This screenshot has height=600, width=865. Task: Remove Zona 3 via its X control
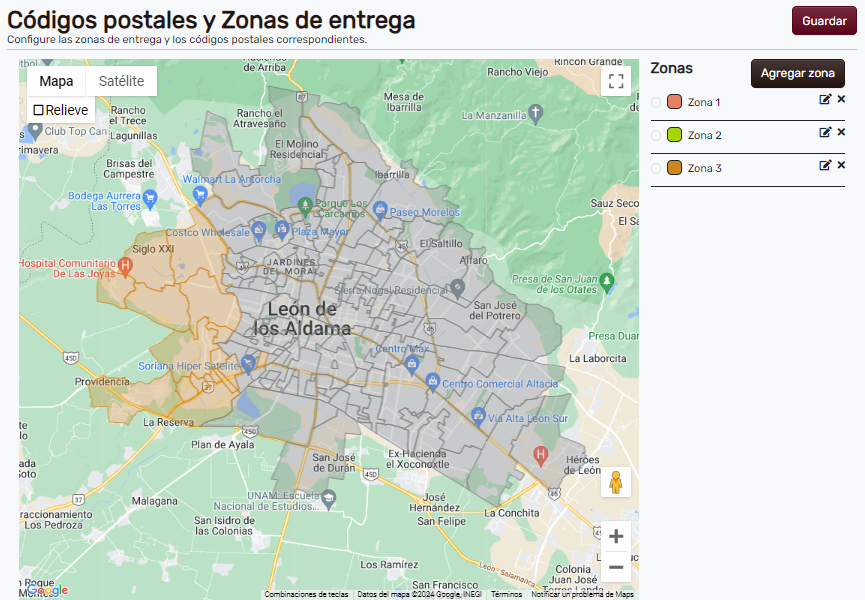[x=841, y=167]
